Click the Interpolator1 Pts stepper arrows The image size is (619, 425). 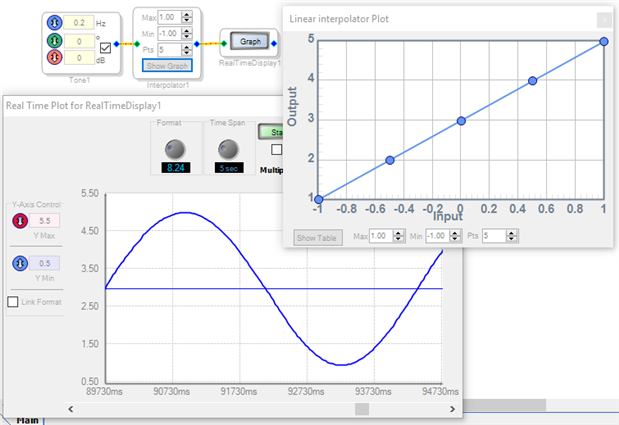[187, 50]
